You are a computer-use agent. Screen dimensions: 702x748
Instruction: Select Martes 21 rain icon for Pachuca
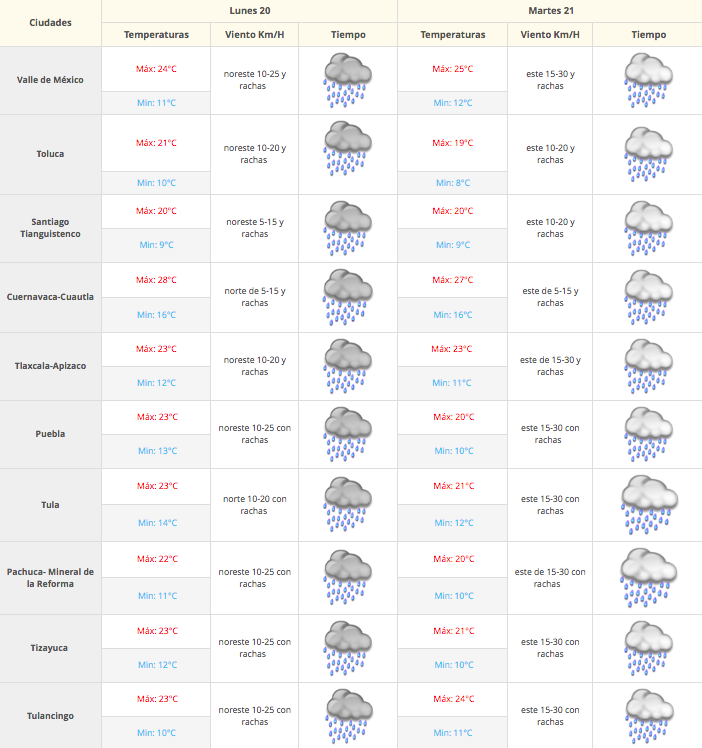(647, 577)
